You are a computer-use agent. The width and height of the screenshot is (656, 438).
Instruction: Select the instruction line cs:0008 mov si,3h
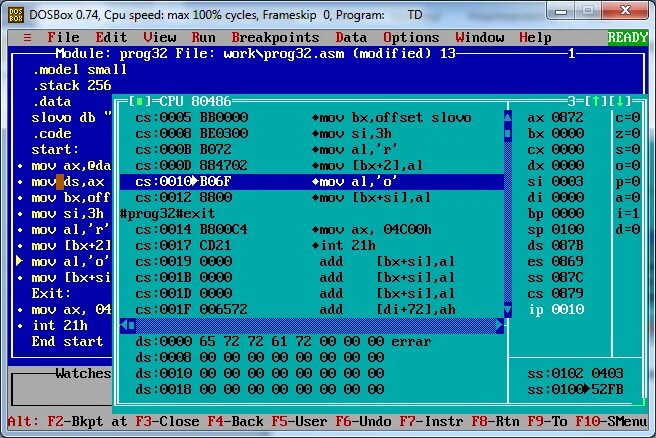[x=312, y=133]
